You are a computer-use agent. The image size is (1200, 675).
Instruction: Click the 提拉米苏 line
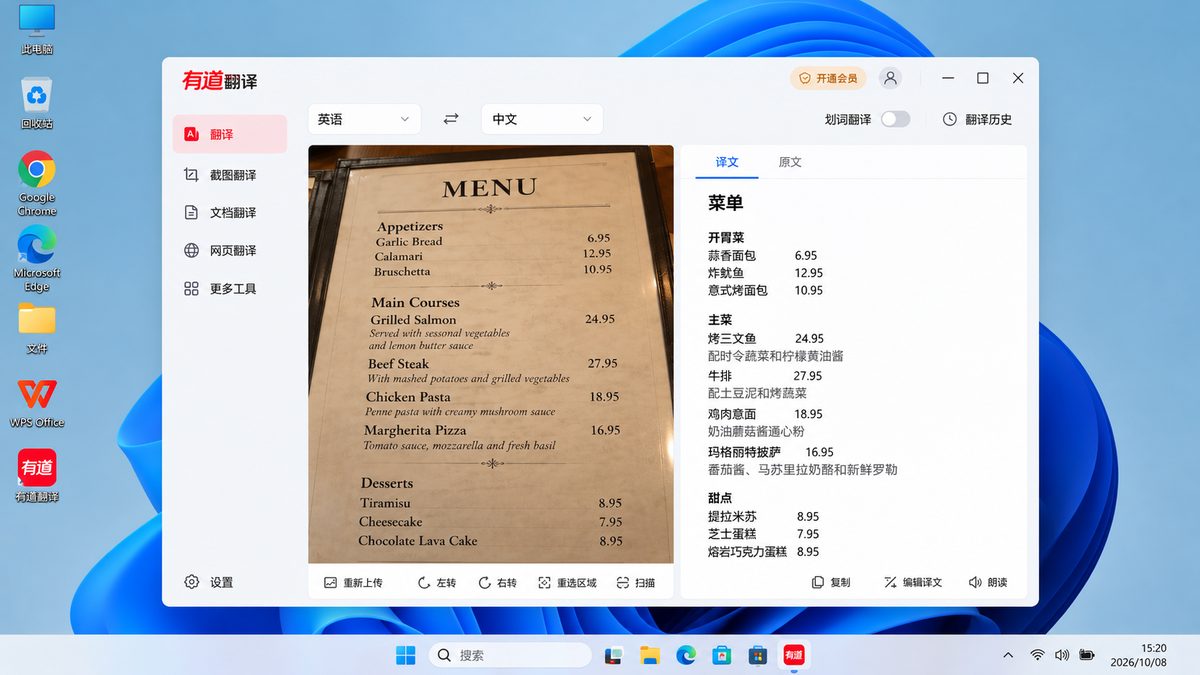pos(764,517)
